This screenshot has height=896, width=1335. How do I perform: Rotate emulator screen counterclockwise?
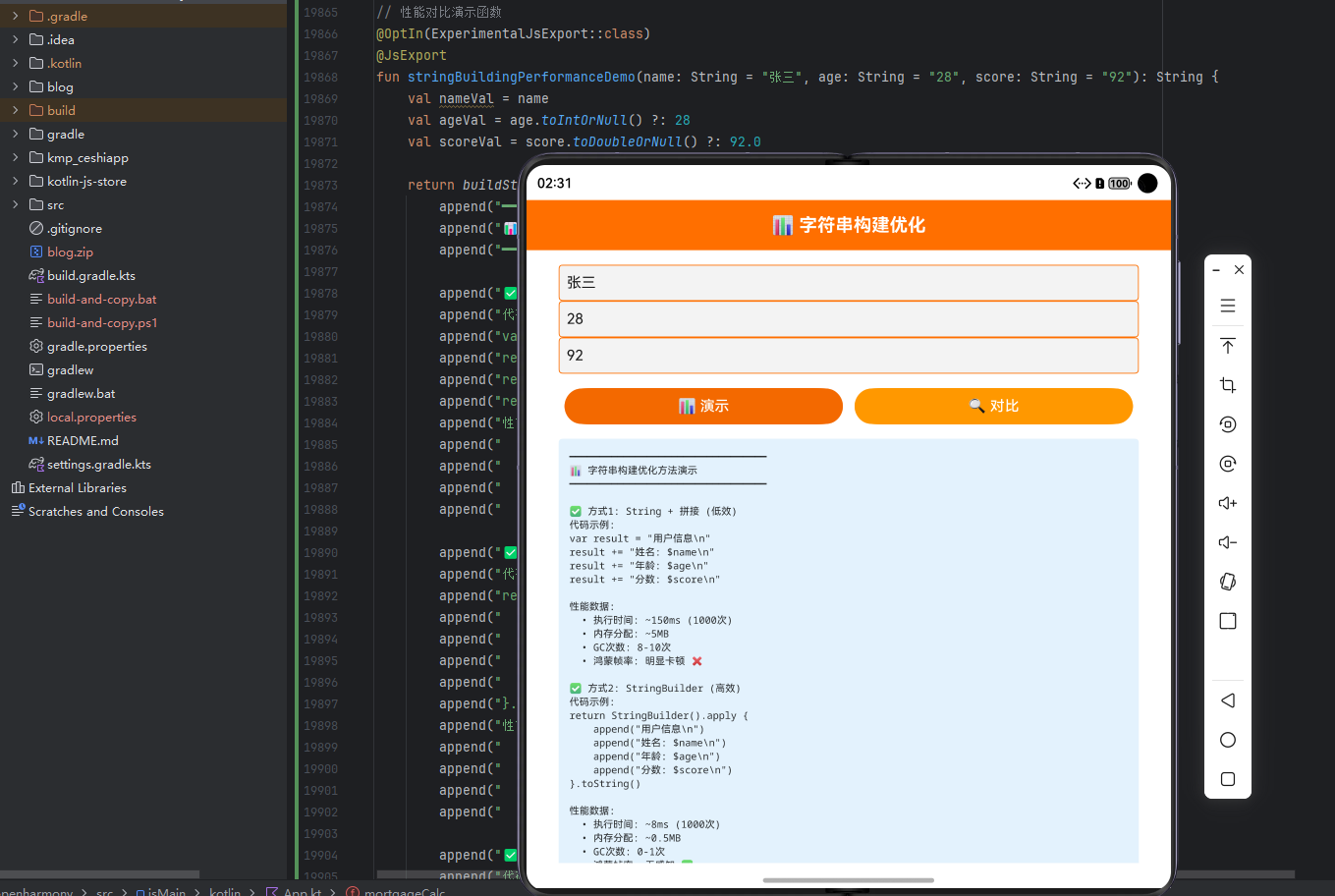(1228, 424)
